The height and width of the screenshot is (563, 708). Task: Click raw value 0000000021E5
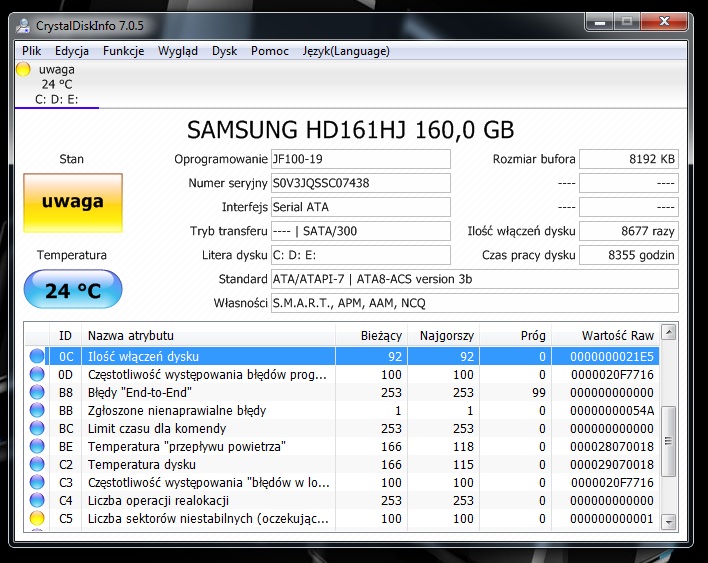click(x=612, y=356)
